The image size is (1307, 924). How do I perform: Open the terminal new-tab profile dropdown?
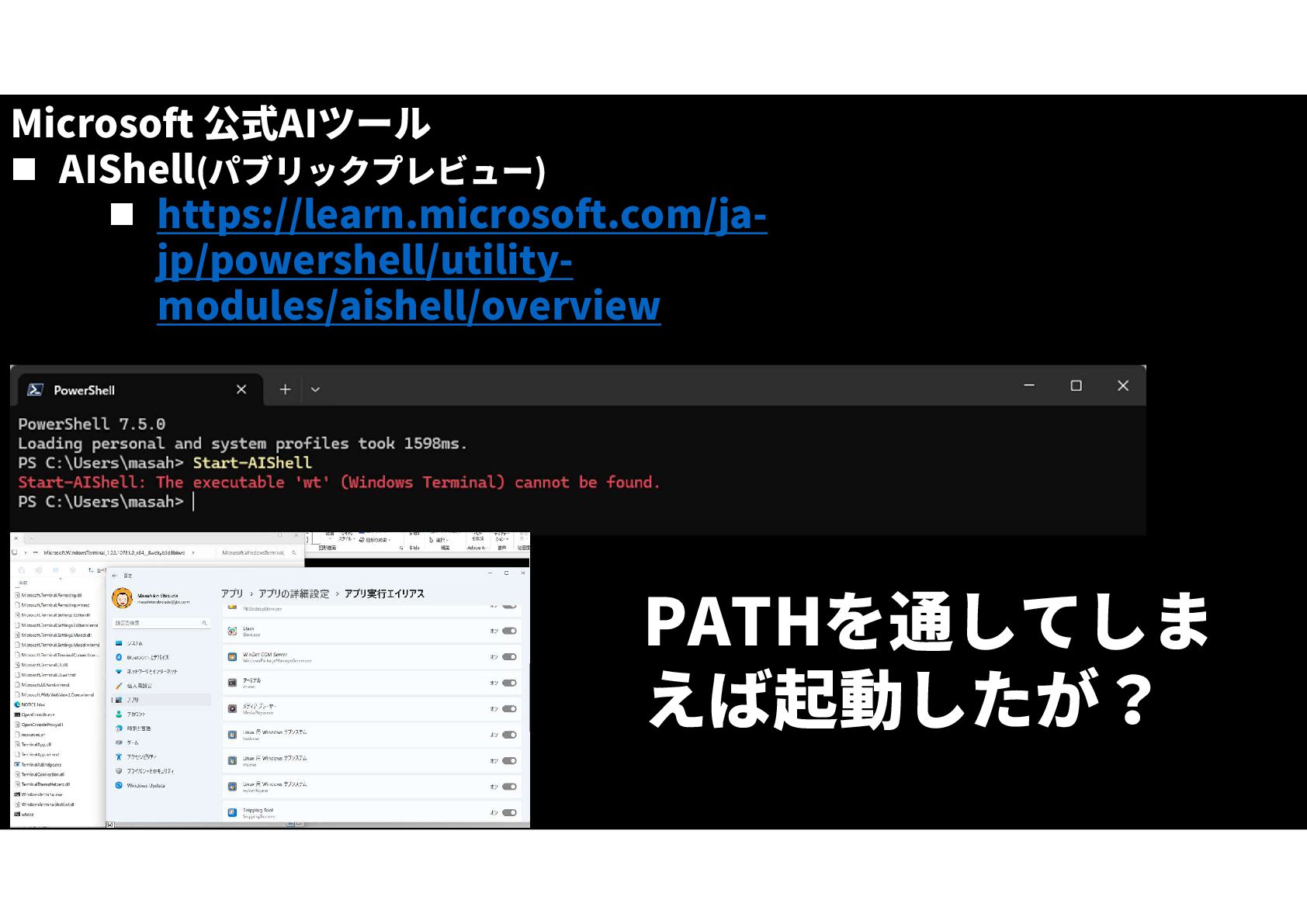coord(315,389)
